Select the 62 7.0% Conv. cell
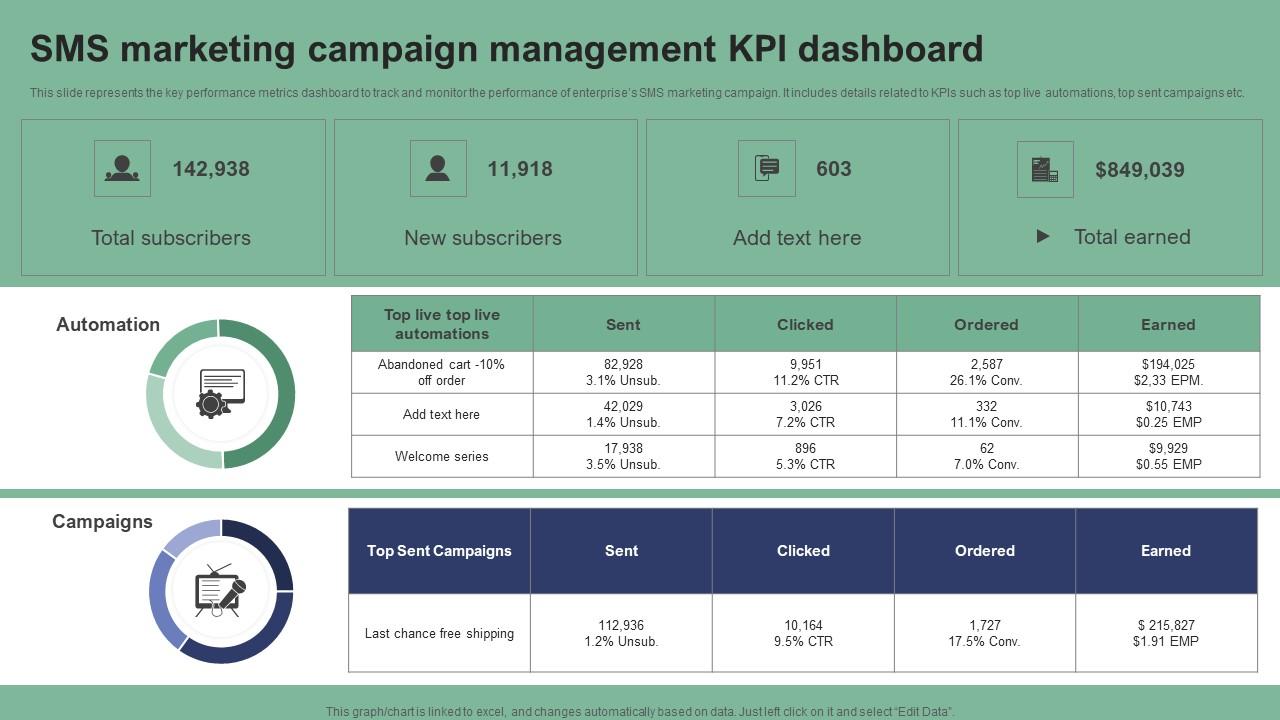The image size is (1280, 720). pos(986,456)
